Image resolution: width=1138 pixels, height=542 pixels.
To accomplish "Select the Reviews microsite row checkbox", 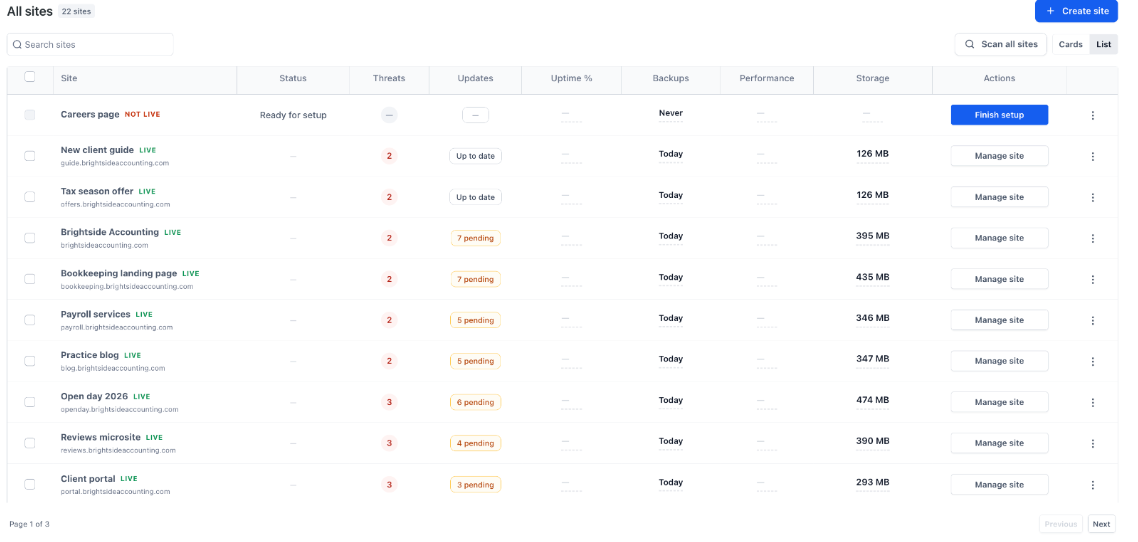I will pyautogui.click(x=30, y=443).
